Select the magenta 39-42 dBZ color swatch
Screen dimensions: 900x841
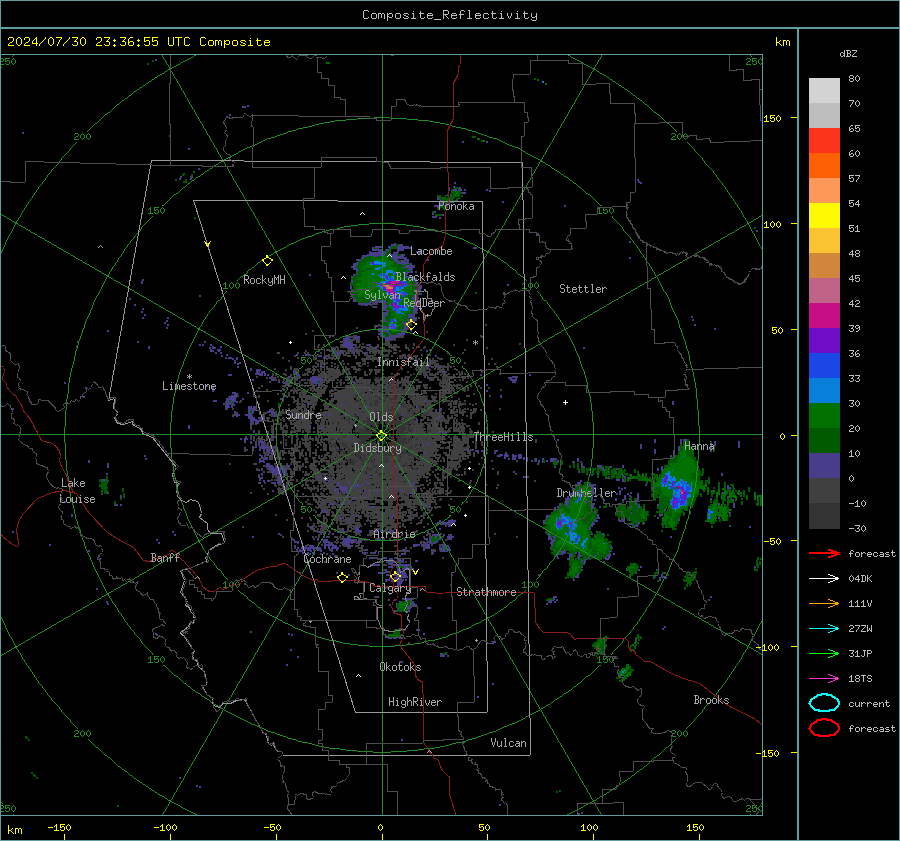(x=824, y=316)
